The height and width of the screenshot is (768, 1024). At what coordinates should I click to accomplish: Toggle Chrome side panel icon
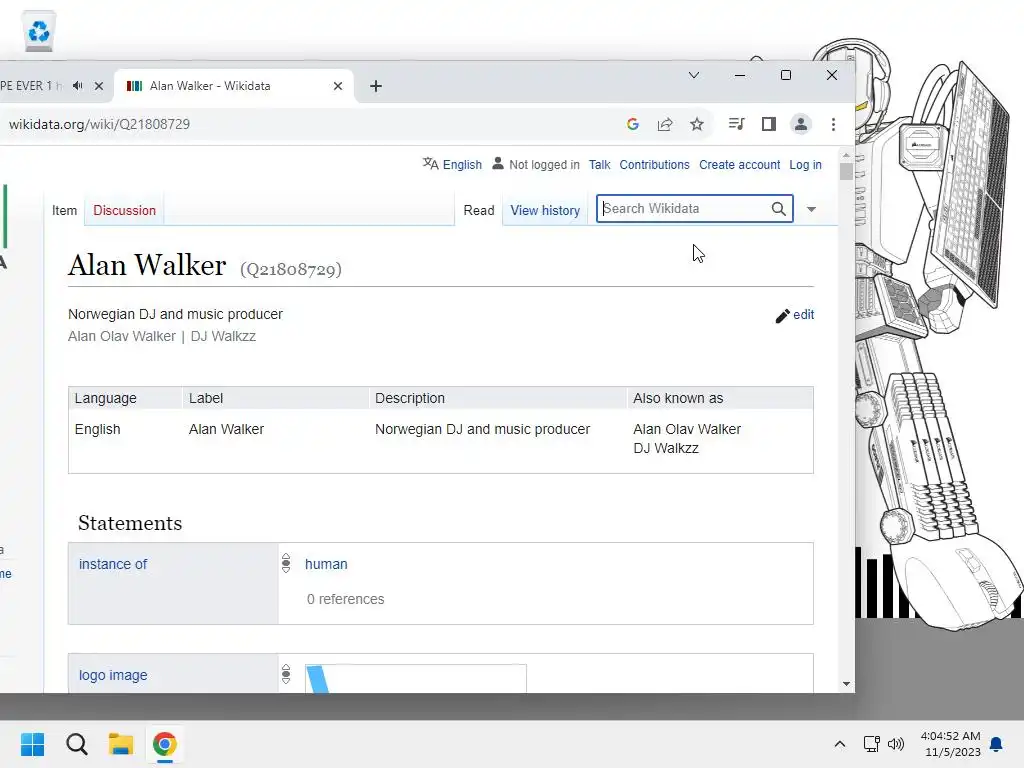pos(769,124)
